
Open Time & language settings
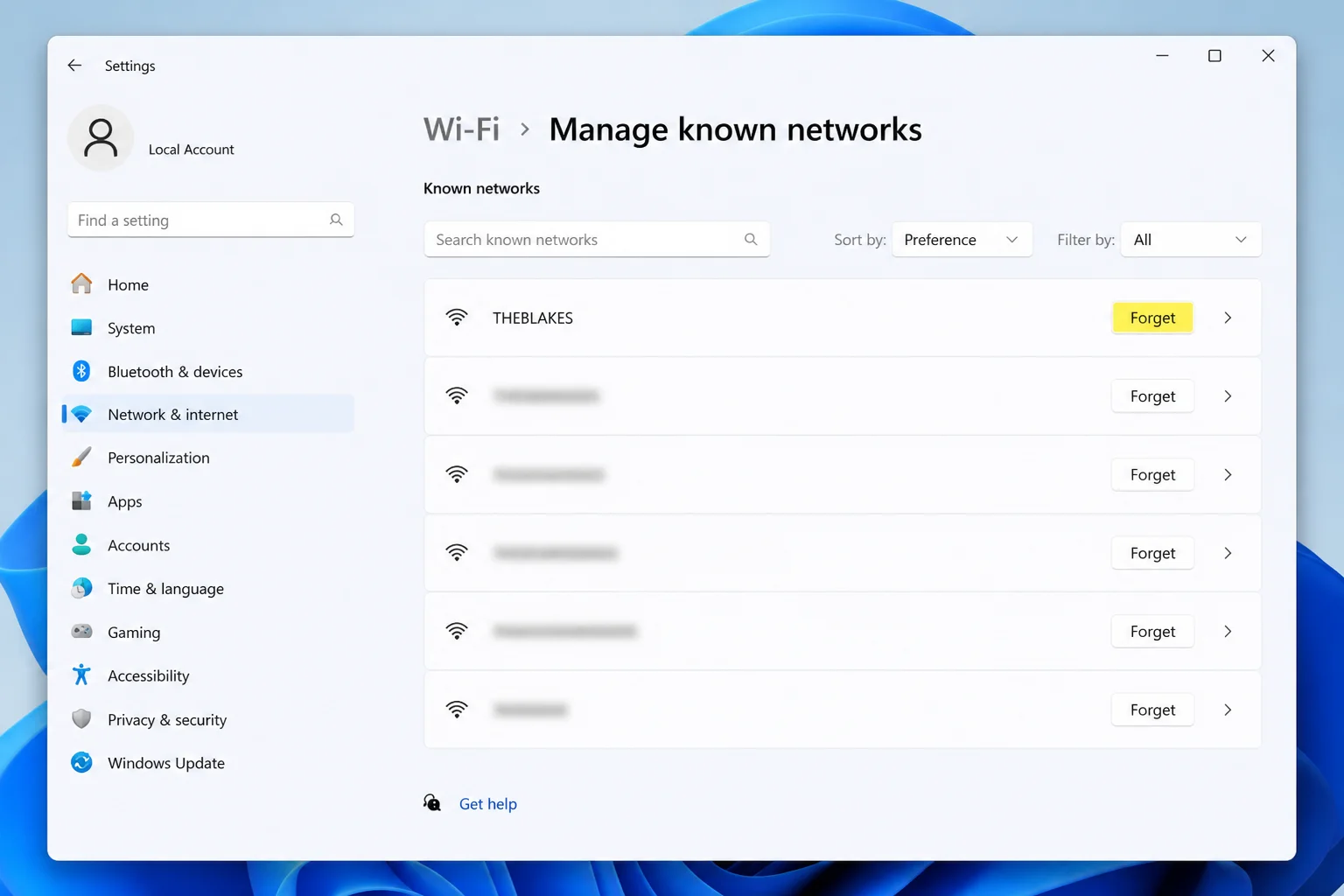click(x=208, y=588)
